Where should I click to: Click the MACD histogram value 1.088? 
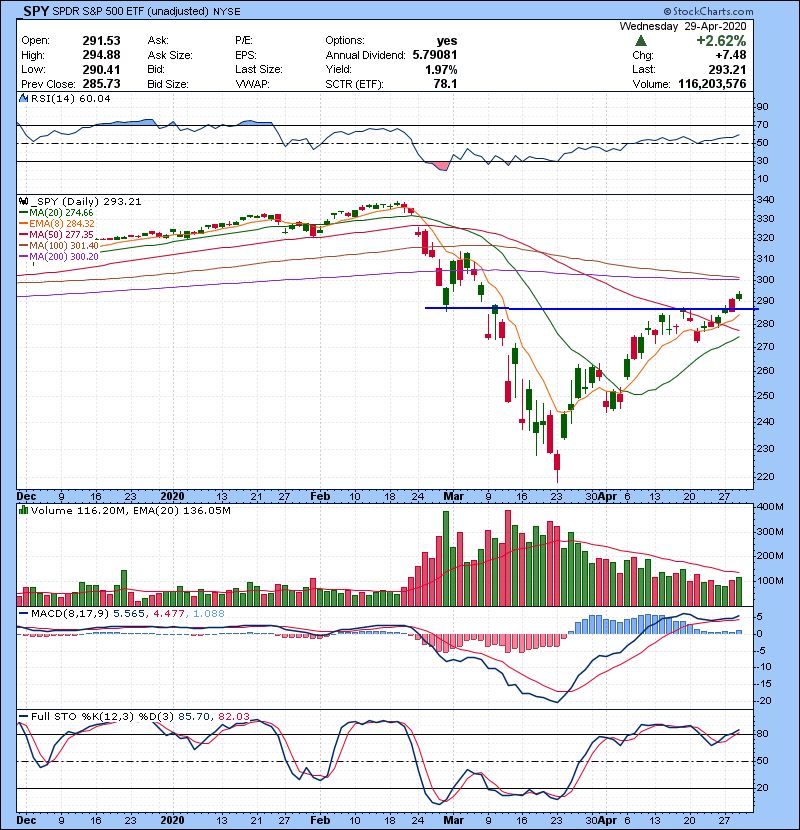209,614
